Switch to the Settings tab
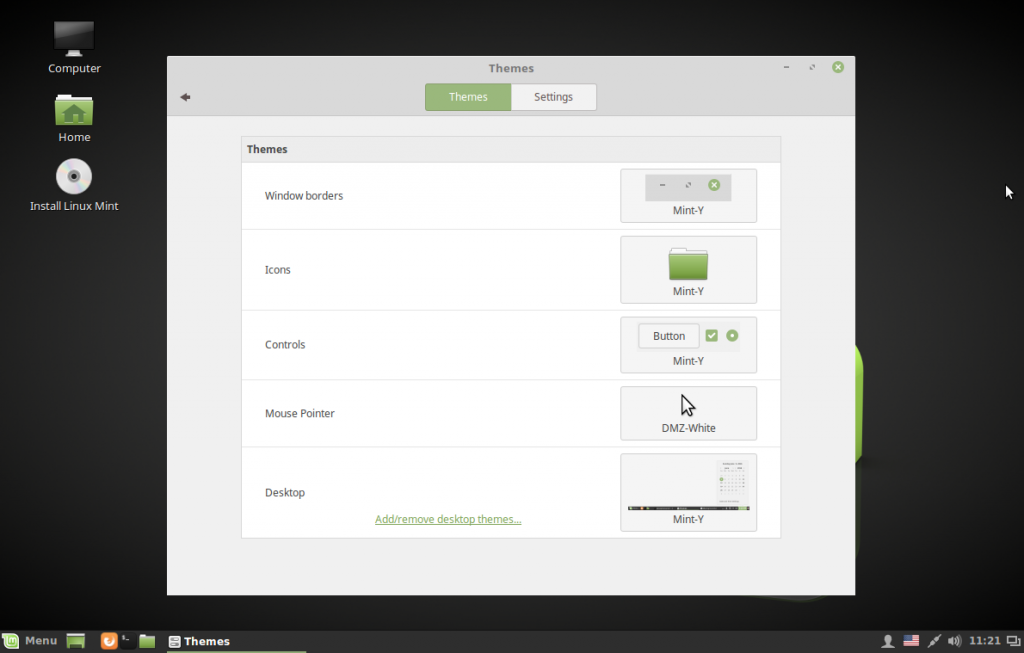The width and height of the screenshot is (1024, 653). pos(553,97)
